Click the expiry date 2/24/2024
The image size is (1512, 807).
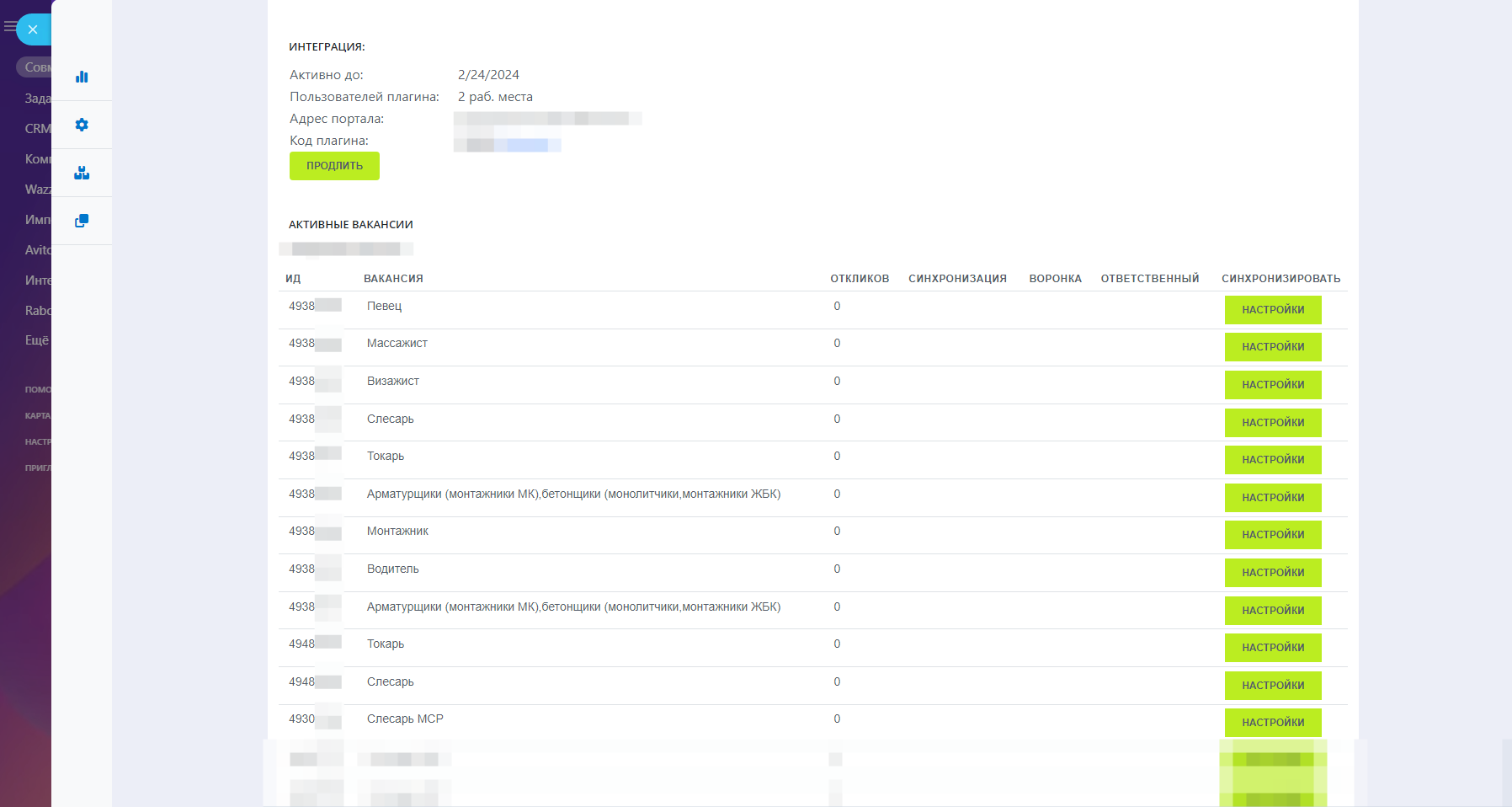click(x=488, y=75)
